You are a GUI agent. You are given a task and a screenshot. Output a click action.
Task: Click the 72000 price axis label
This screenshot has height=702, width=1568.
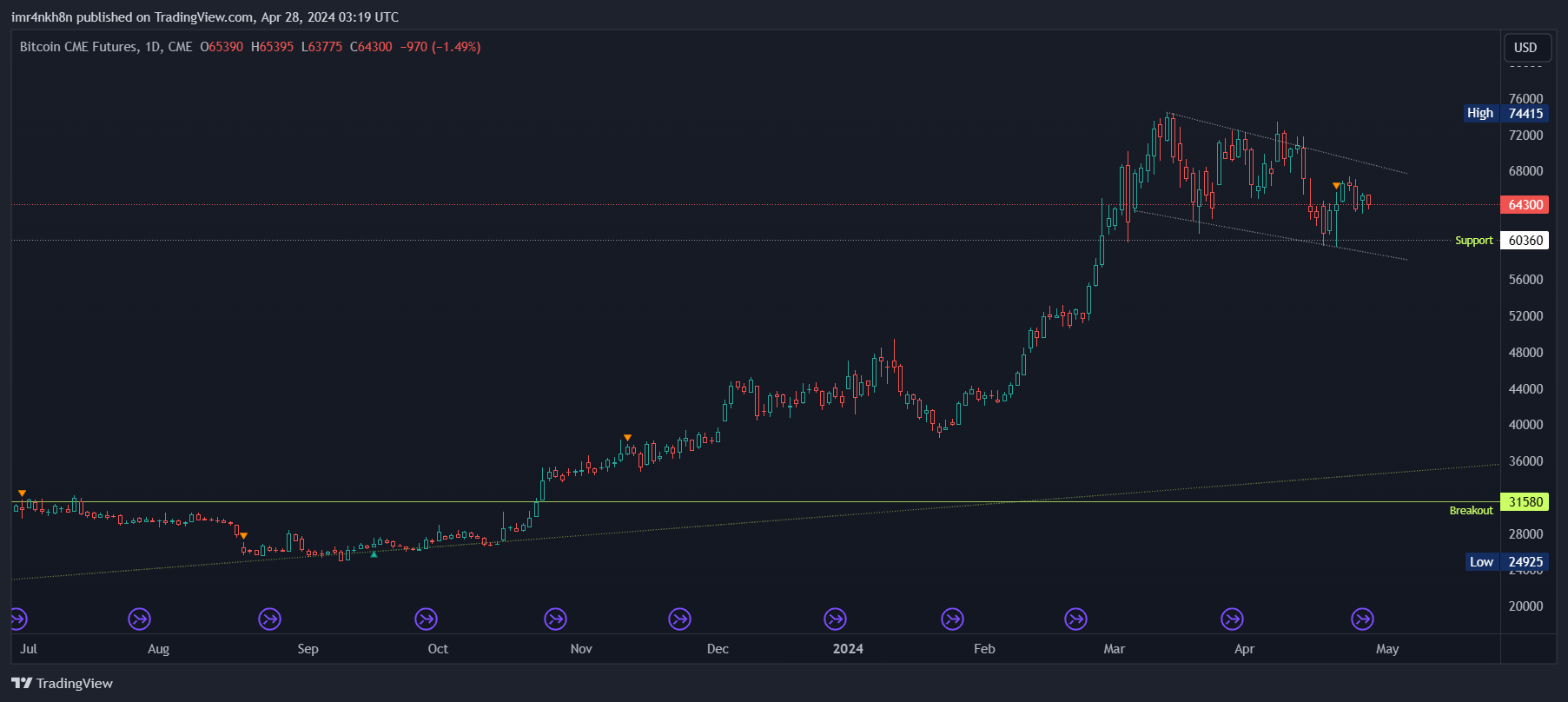tap(1525, 136)
